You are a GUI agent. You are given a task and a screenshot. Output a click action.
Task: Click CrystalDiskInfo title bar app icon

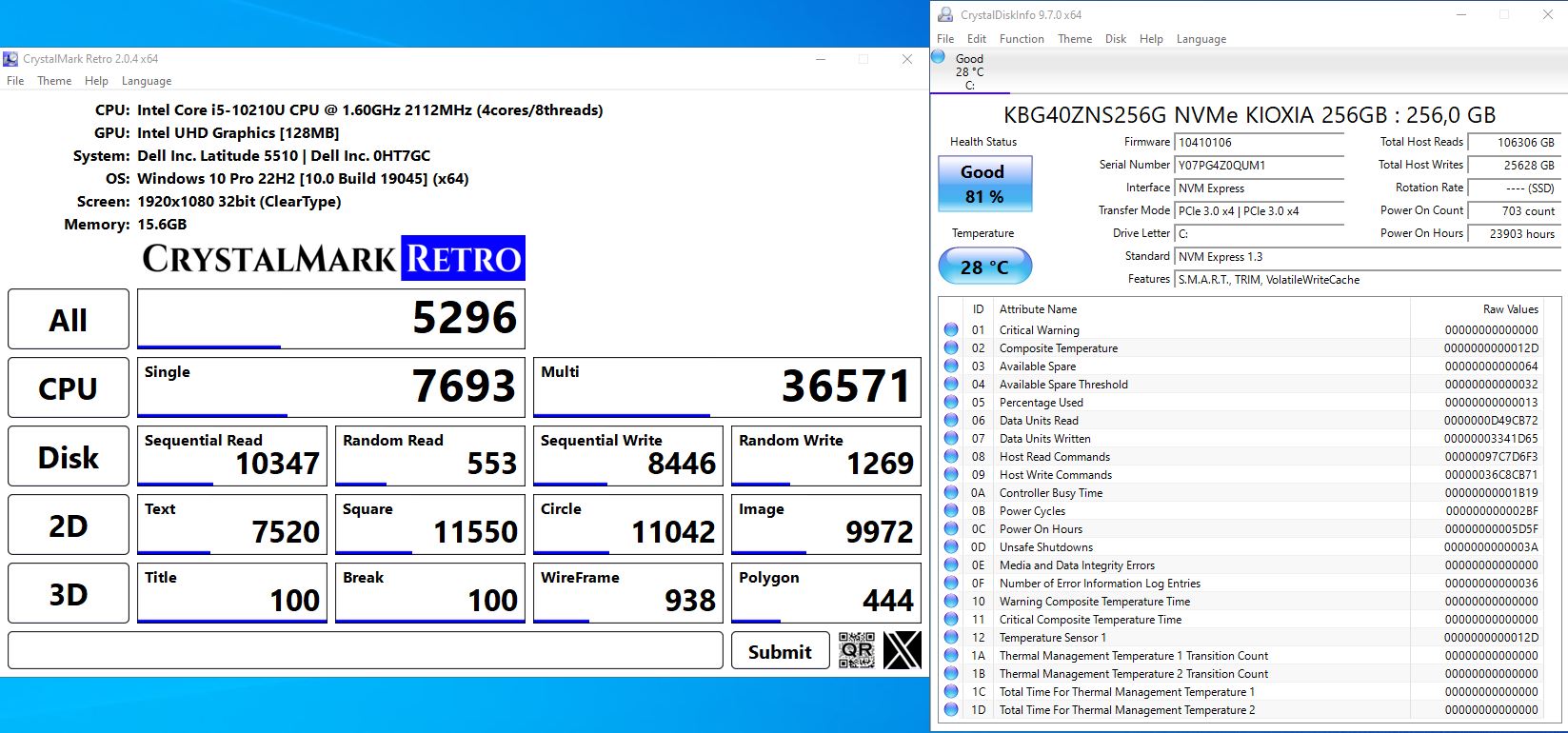tap(944, 14)
